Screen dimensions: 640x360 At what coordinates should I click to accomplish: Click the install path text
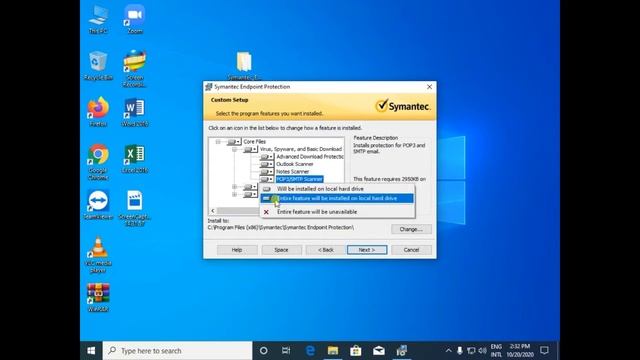tap(281, 228)
